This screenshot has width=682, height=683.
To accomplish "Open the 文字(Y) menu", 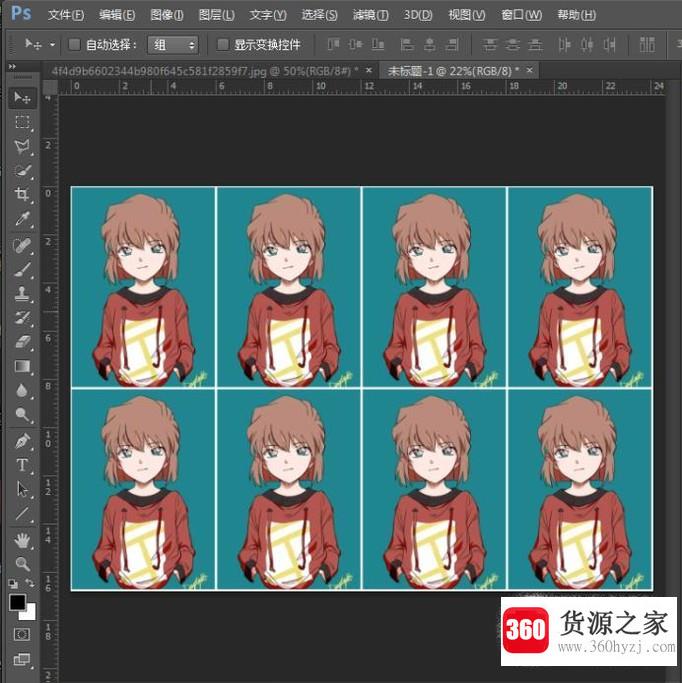I will 268,15.
